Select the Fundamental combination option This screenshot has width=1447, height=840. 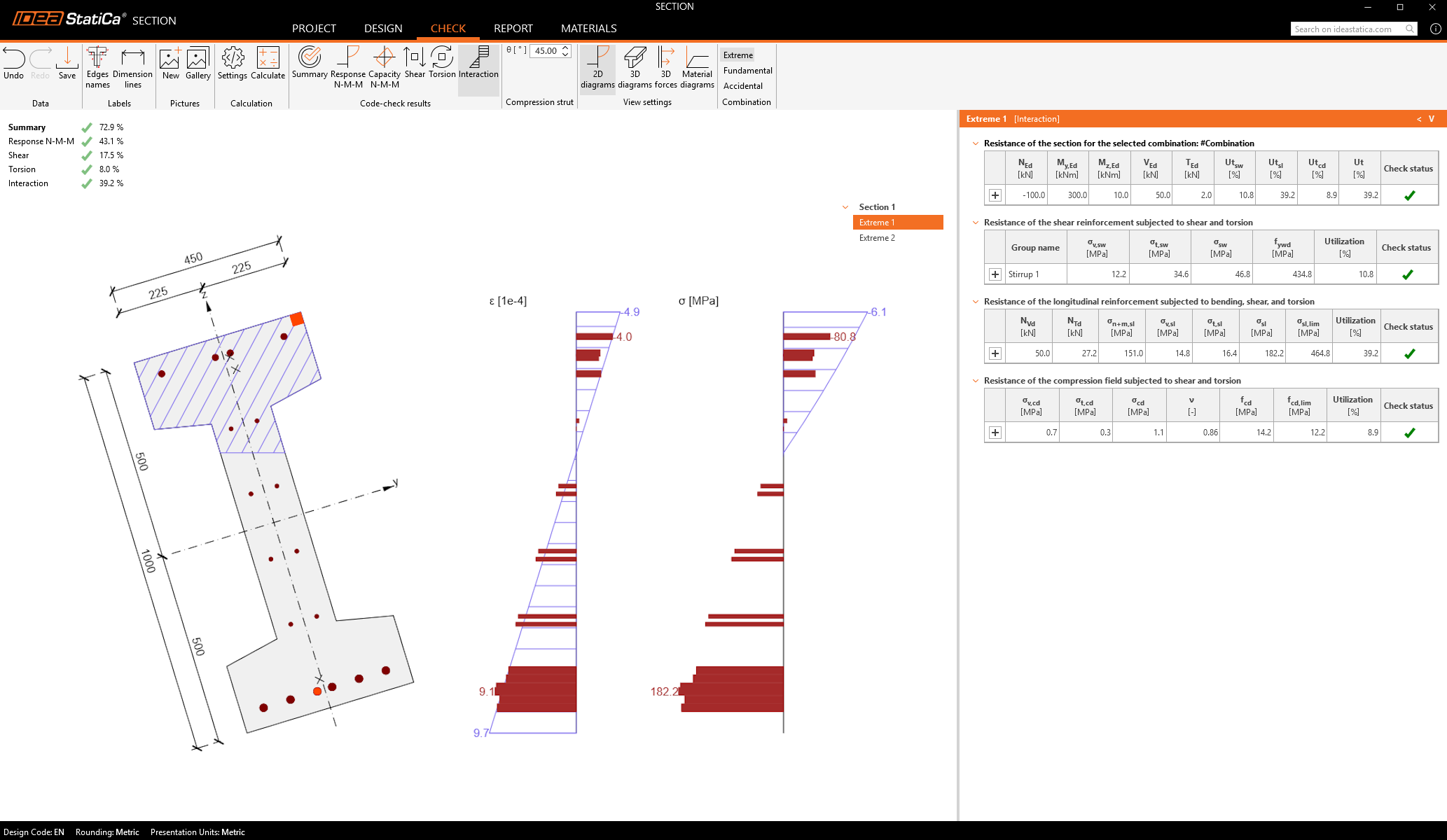pos(747,71)
